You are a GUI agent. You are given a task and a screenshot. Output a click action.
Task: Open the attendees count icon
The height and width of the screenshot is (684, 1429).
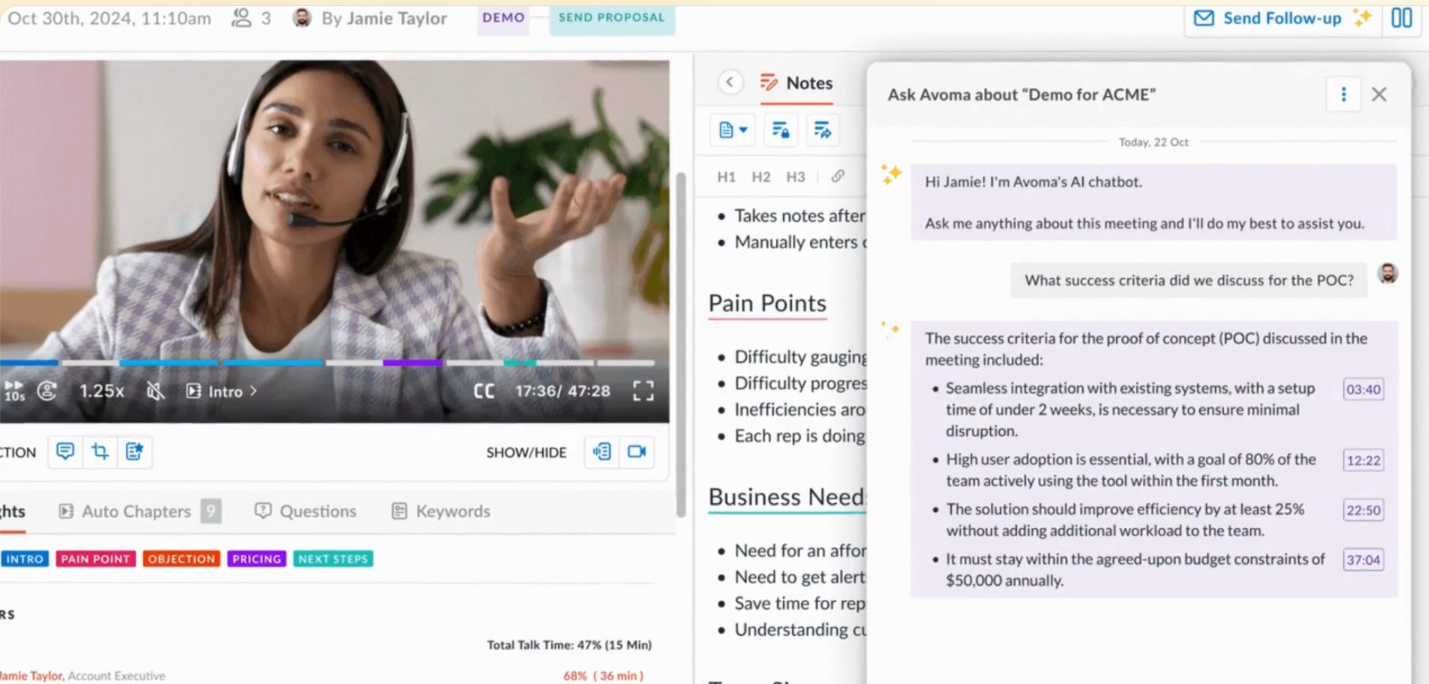coord(250,18)
